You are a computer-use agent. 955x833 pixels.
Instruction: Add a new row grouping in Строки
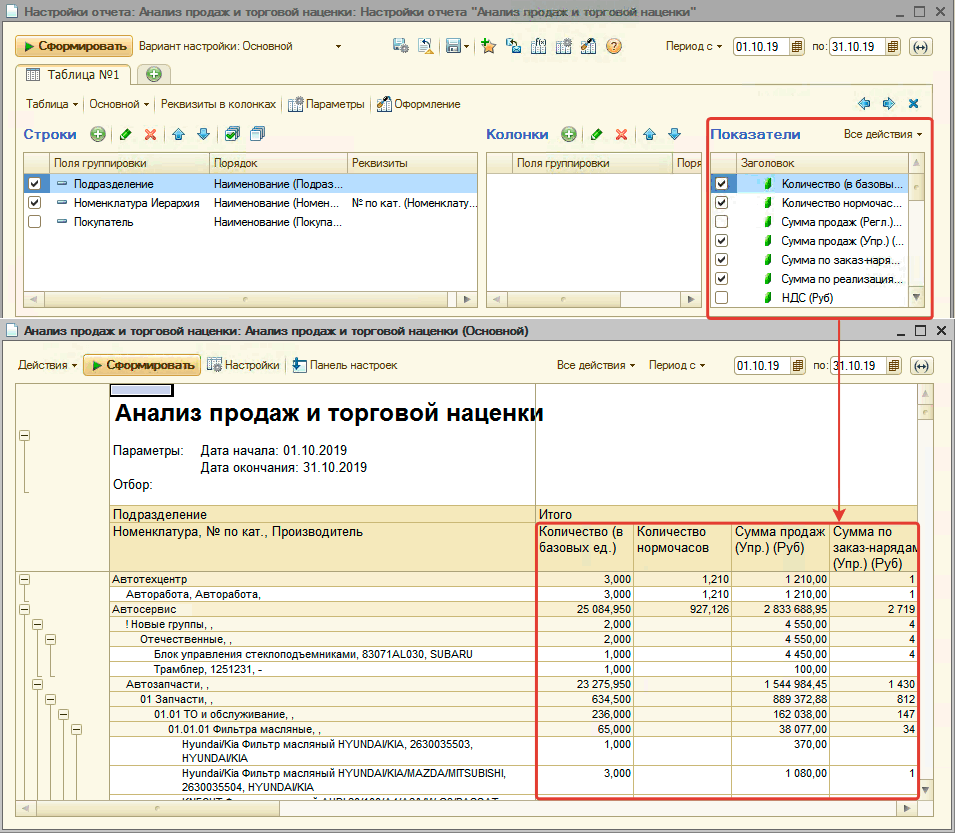click(x=98, y=134)
